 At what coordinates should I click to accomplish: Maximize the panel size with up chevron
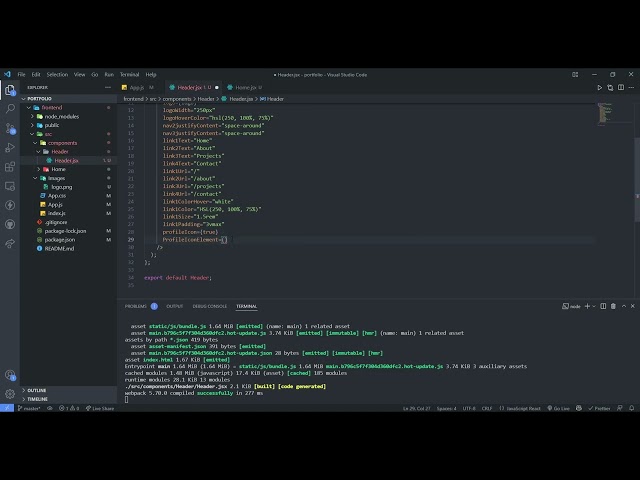click(624, 306)
